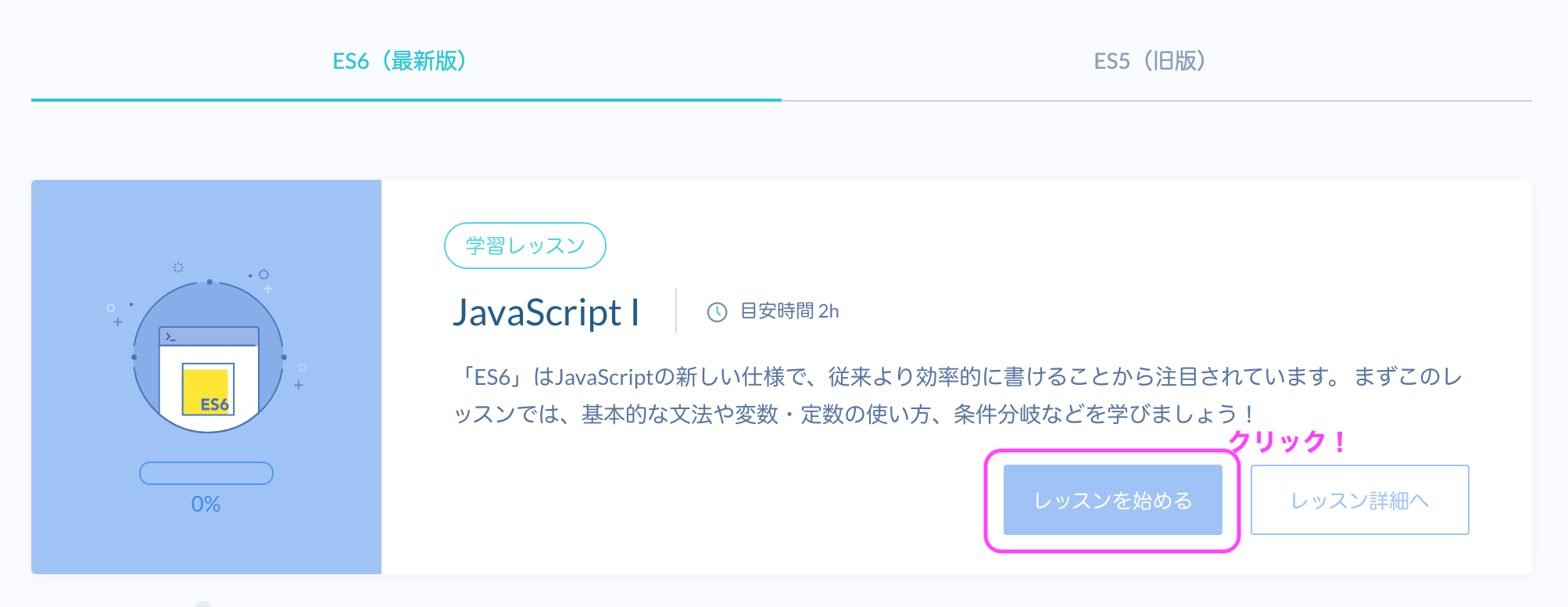This screenshot has height=607, width=1568.
Task: Select the 学習レッスン tag
Action: click(525, 246)
